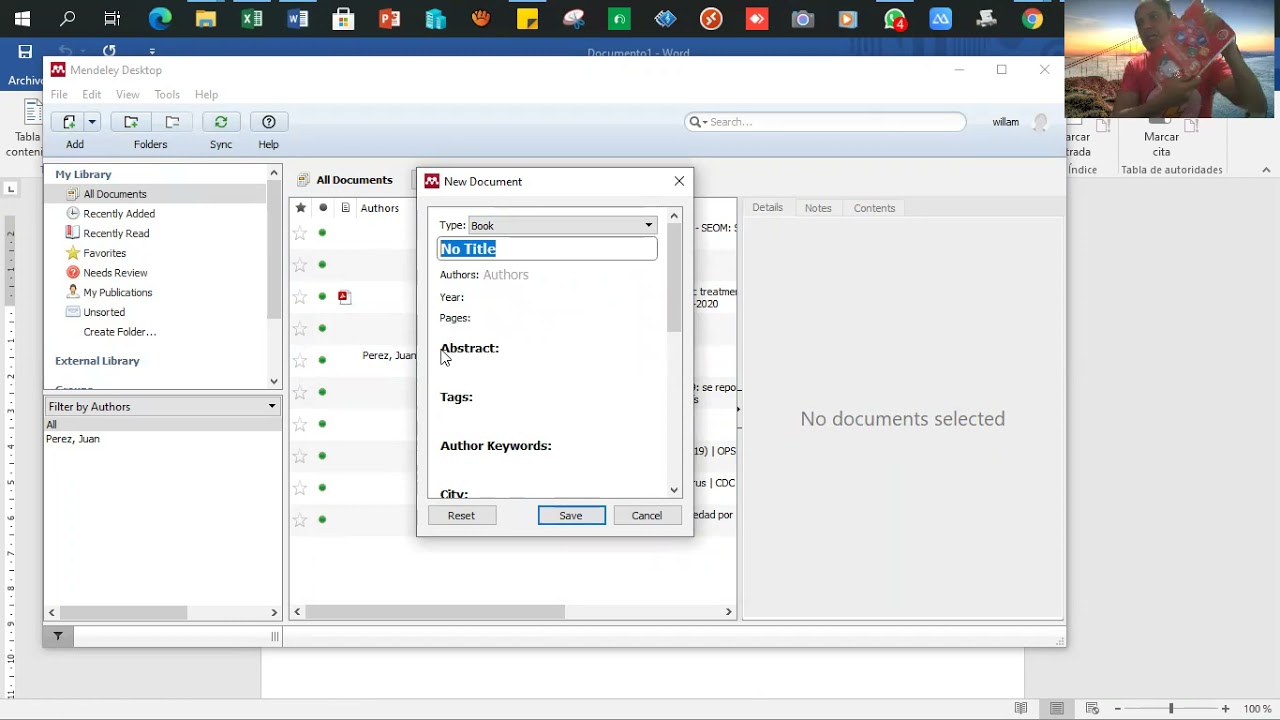Click the filter funnel icon at bottom left
The image size is (1280, 720).
click(58, 636)
